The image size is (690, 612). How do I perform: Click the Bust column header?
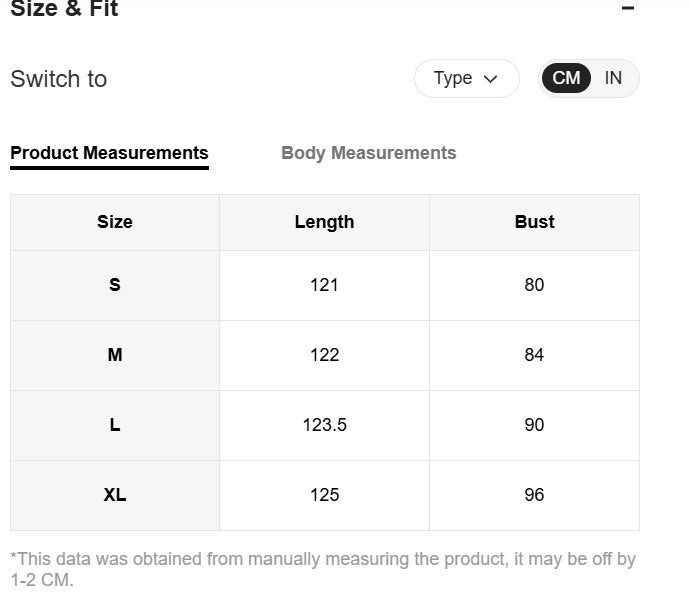[534, 222]
